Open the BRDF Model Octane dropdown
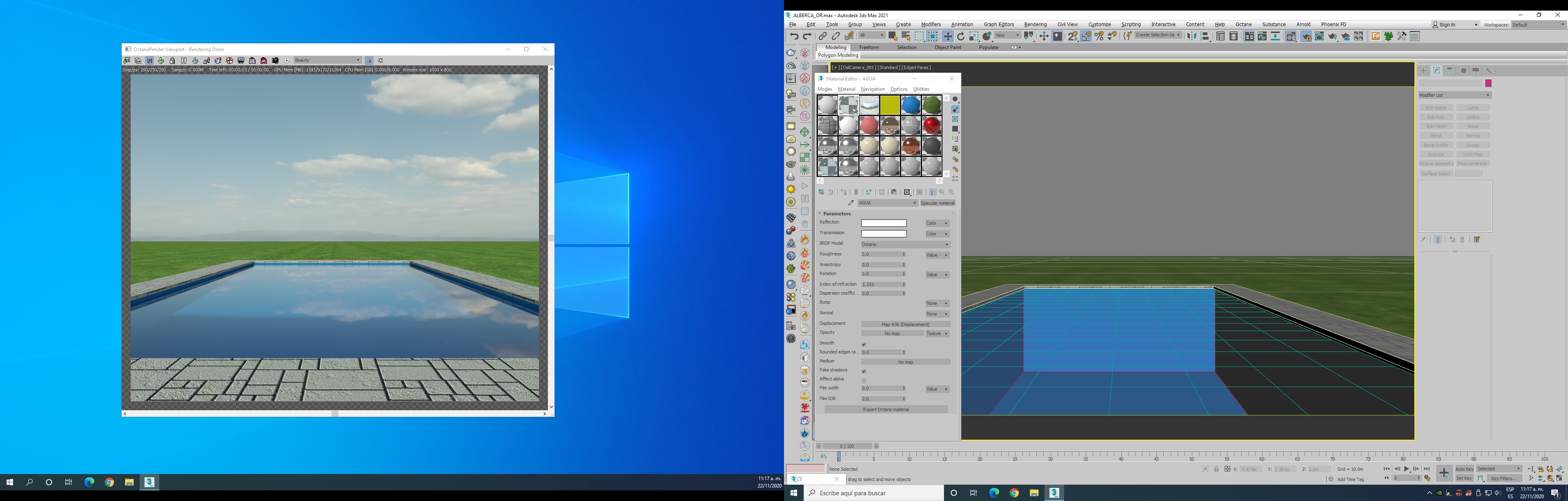Screen dimensions: 1568x501 (x=905, y=244)
